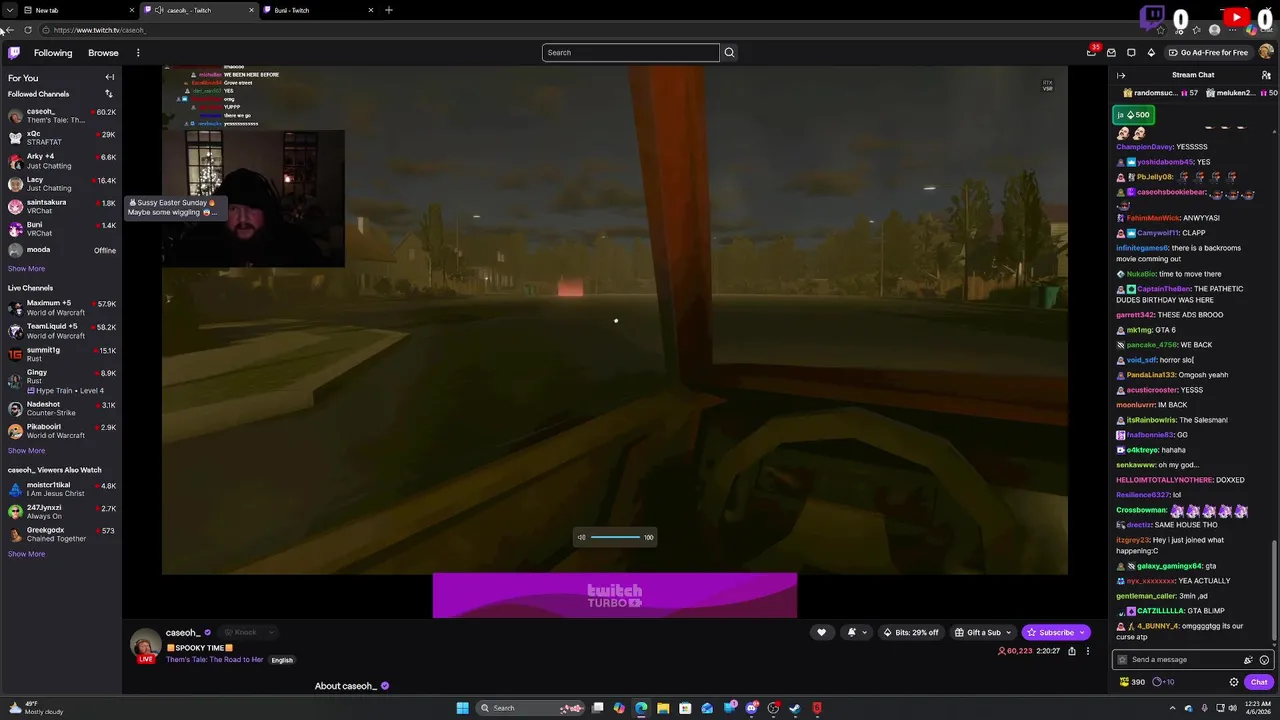The width and height of the screenshot is (1280, 720).
Task: Focus the Twitch search field
Action: [631, 52]
